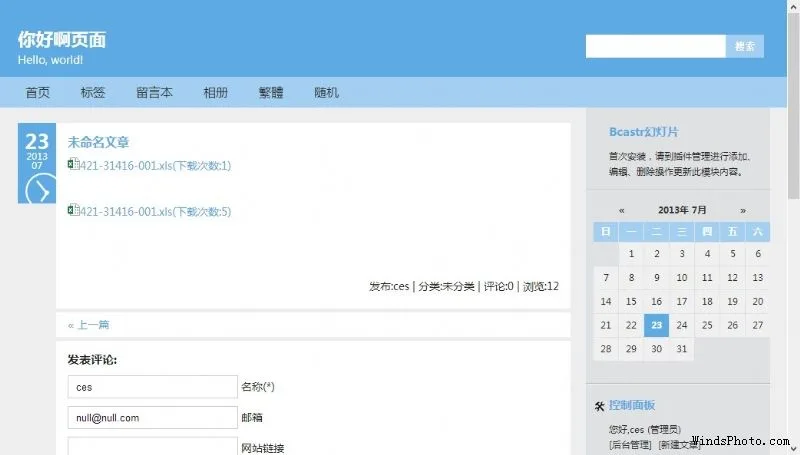Screen dimensions: 800x455
Task: Go to 上一篇 previous post
Action: (93, 325)
